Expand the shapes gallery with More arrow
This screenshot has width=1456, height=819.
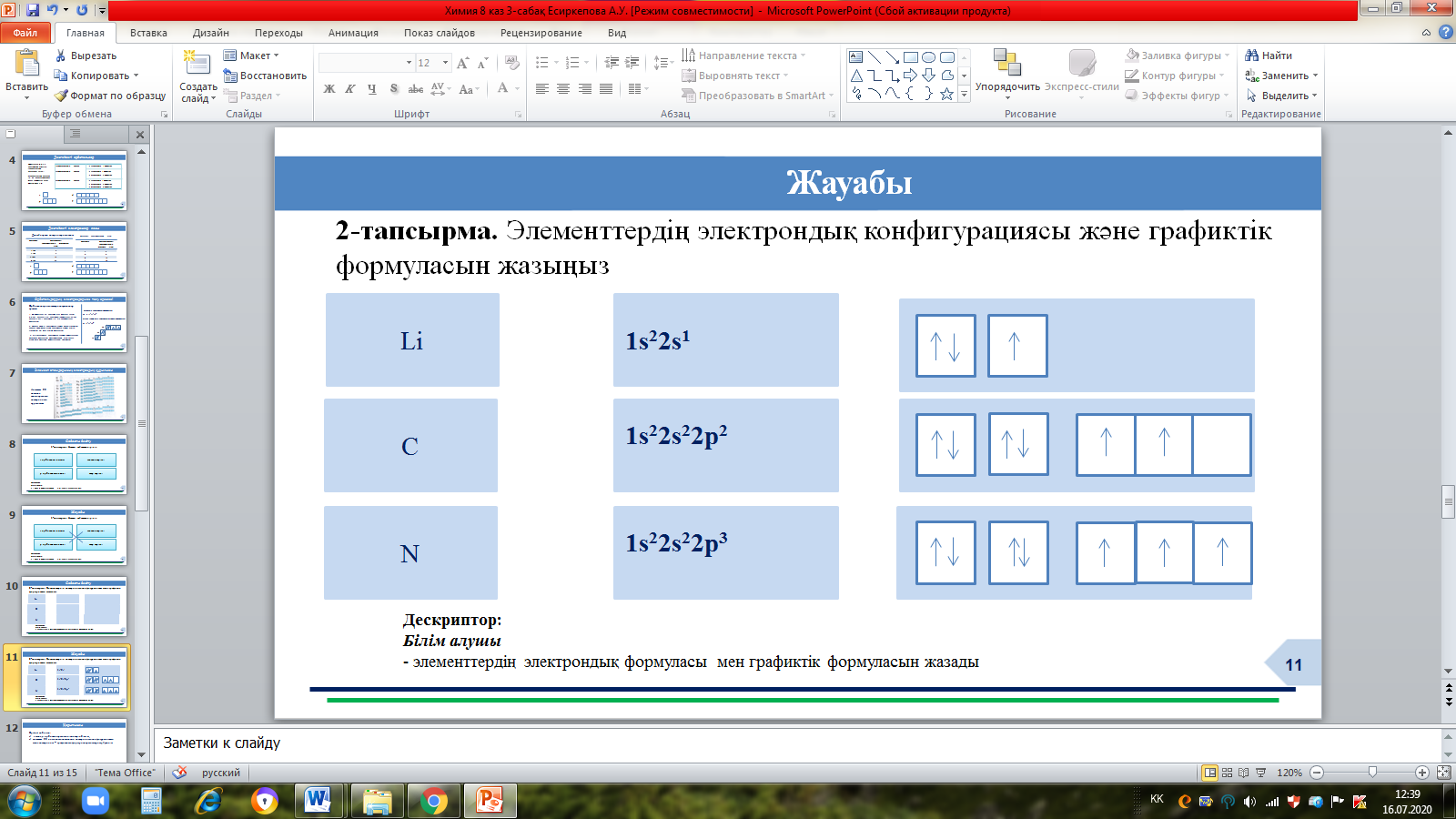coord(965,94)
